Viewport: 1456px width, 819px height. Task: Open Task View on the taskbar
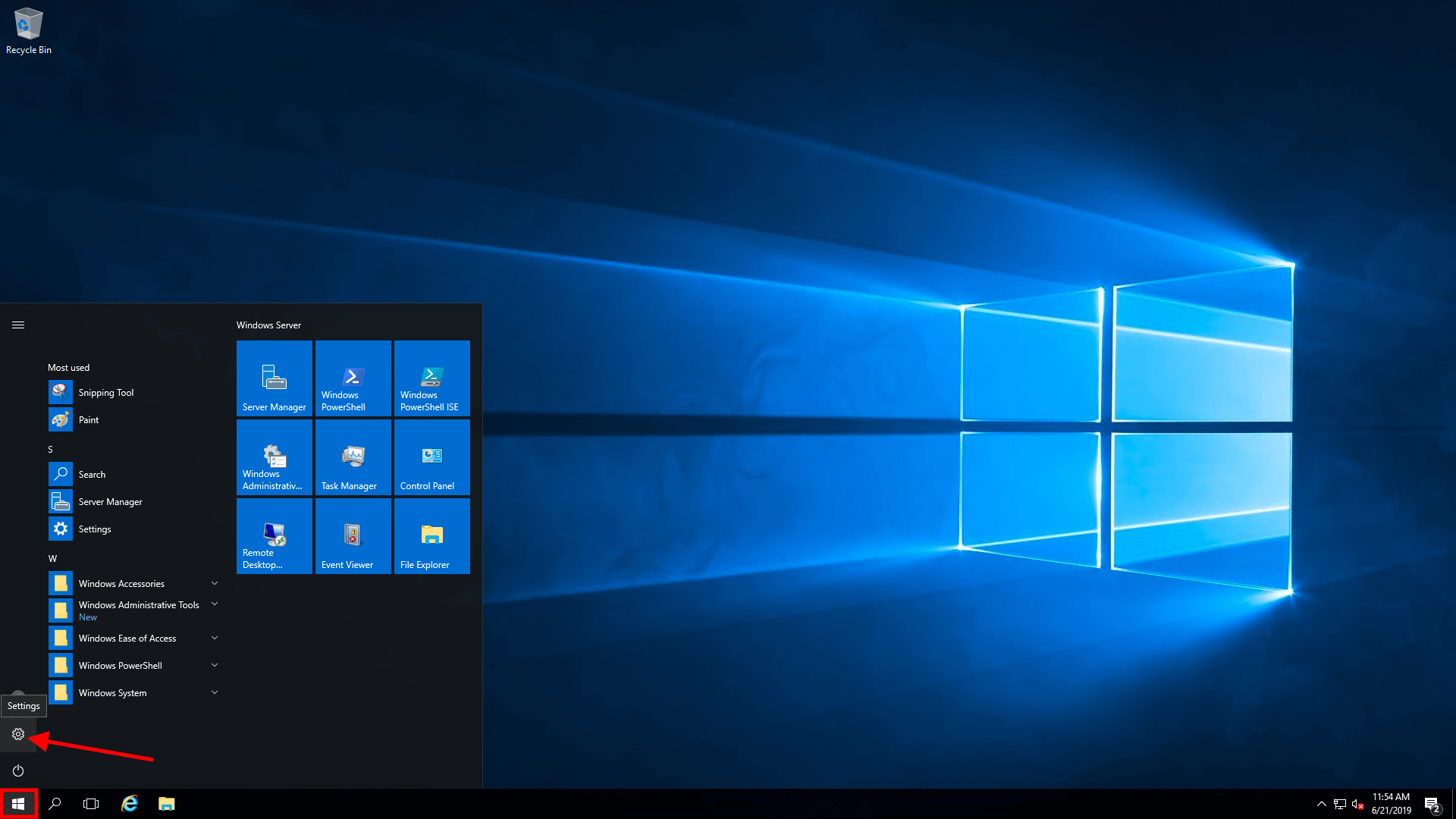pyautogui.click(x=91, y=804)
